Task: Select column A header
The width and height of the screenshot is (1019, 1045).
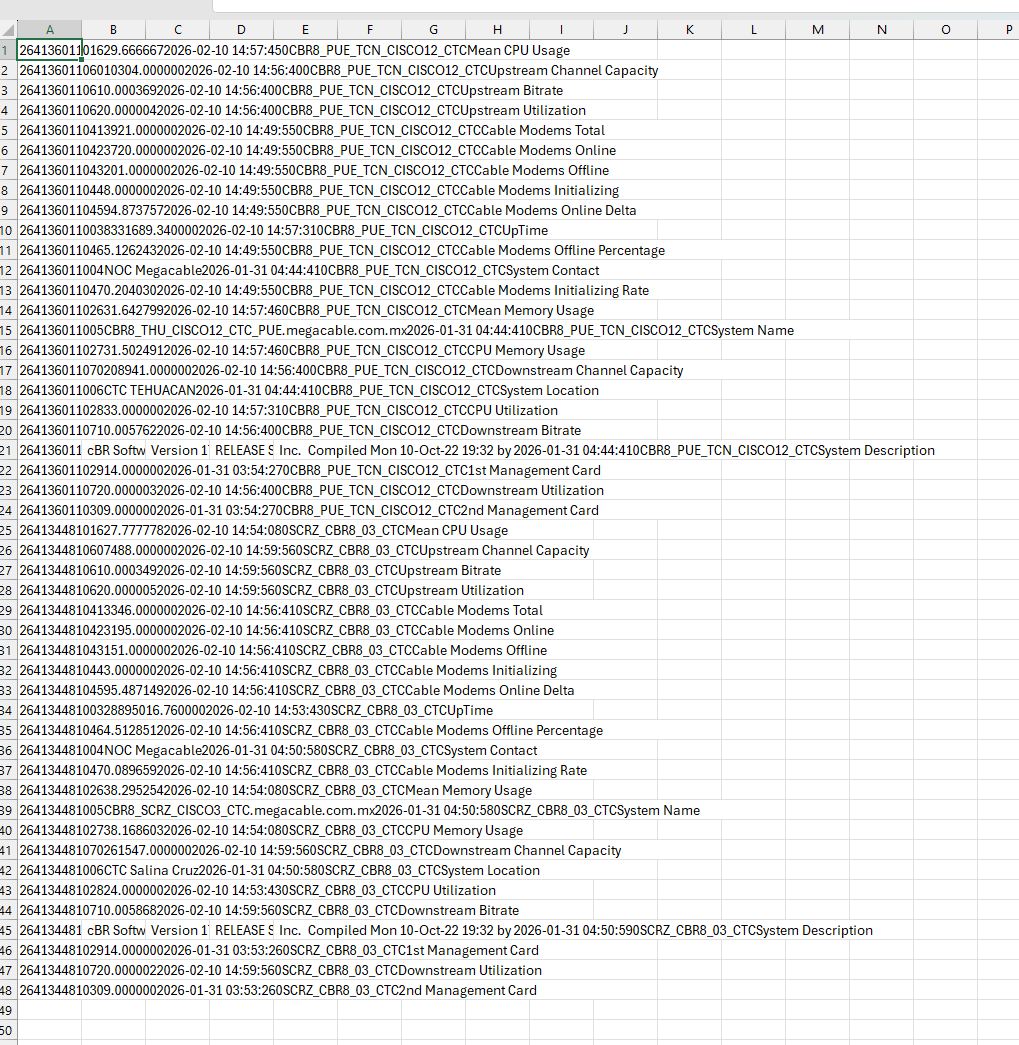Action: (x=50, y=30)
